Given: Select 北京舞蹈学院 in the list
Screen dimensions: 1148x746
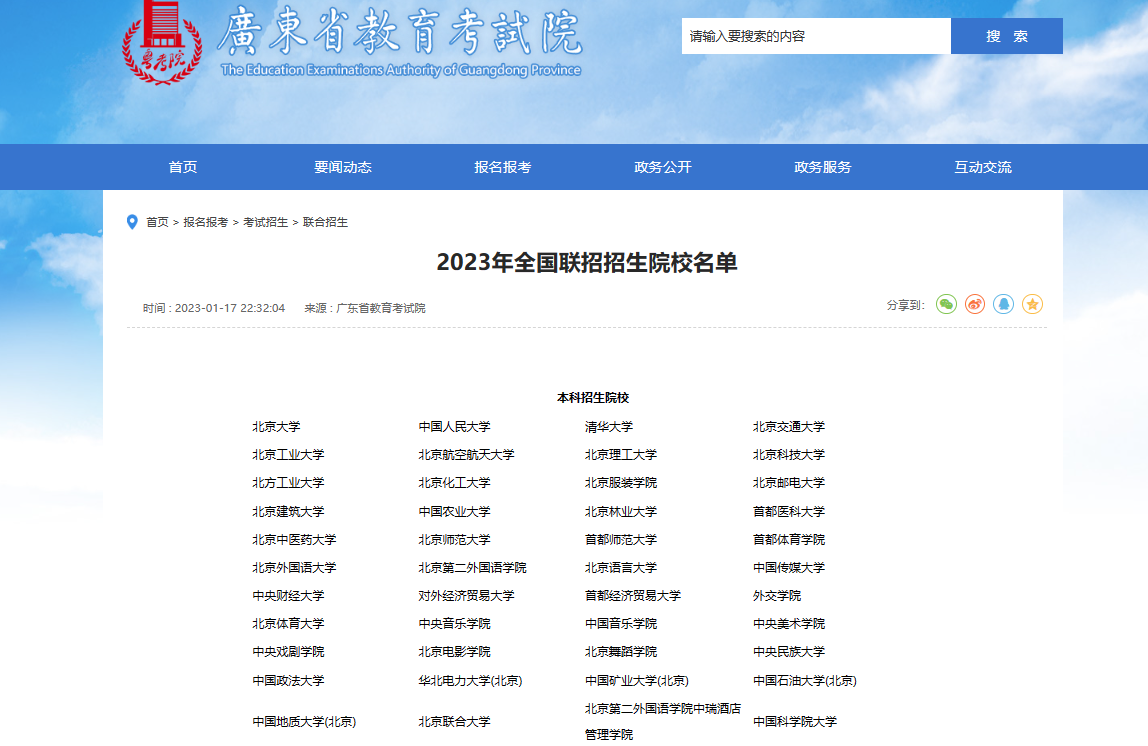Looking at the screenshot, I should [x=621, y=652].
